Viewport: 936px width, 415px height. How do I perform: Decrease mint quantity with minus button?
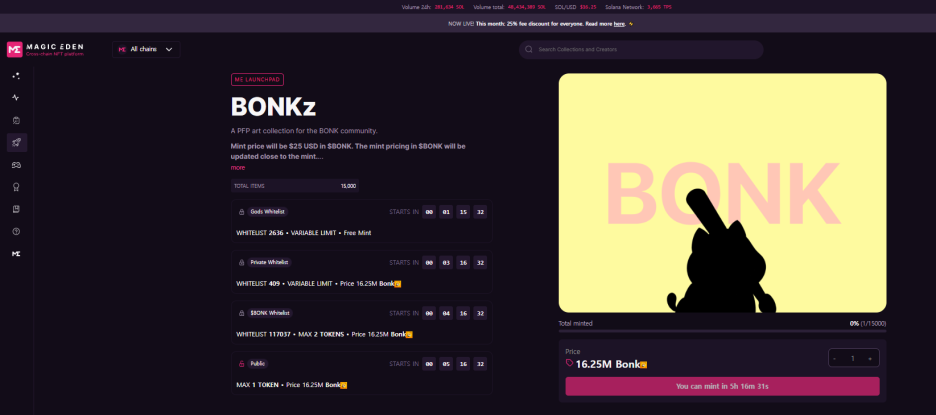(x=834, y=359)
